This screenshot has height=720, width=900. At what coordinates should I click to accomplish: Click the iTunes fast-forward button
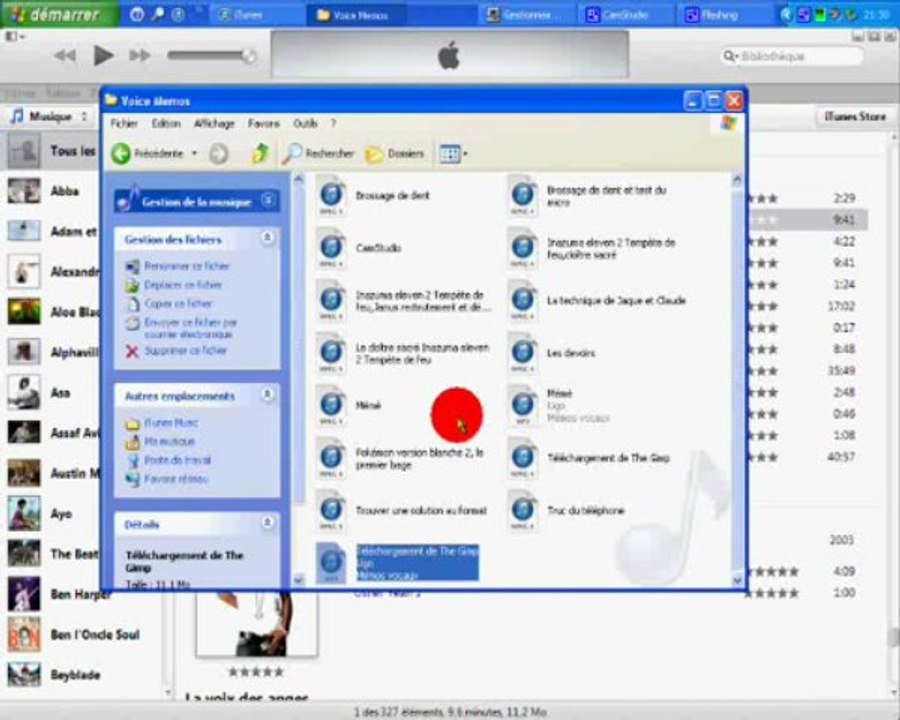pyautogui.click(x=139, y=56)
